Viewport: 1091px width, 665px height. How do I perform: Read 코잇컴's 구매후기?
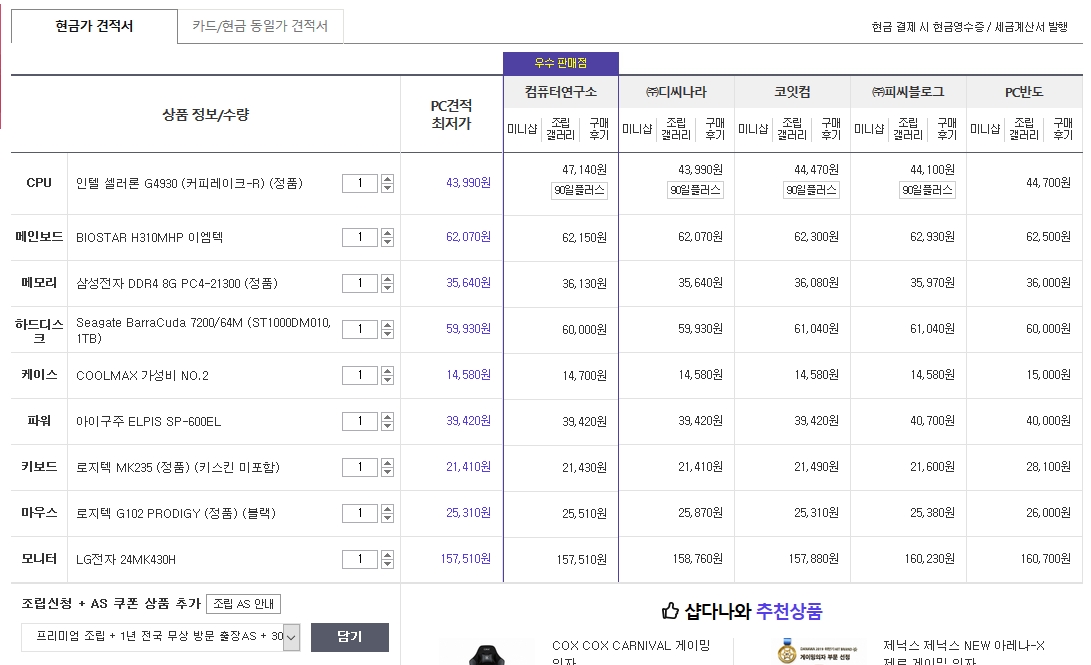tap(831, 129)
